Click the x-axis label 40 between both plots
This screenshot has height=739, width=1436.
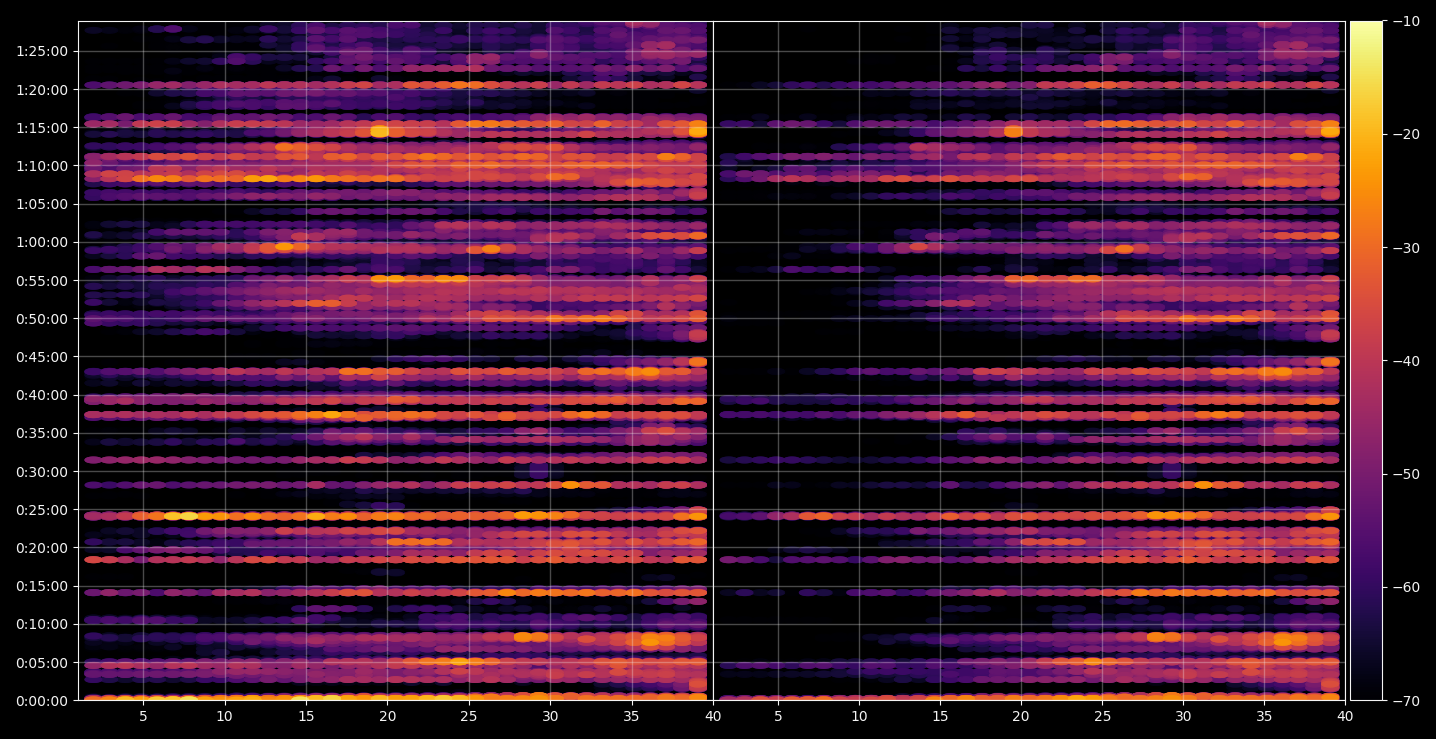713,717
